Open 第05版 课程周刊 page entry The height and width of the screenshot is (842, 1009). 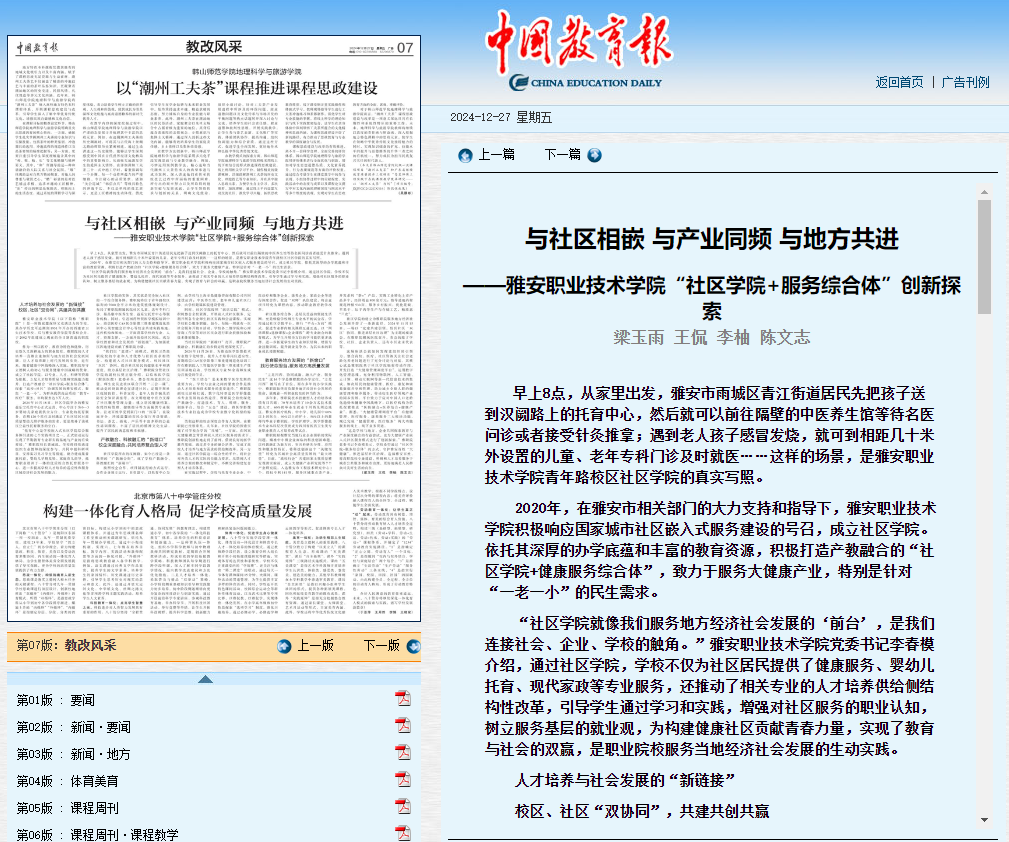[67, 808]
